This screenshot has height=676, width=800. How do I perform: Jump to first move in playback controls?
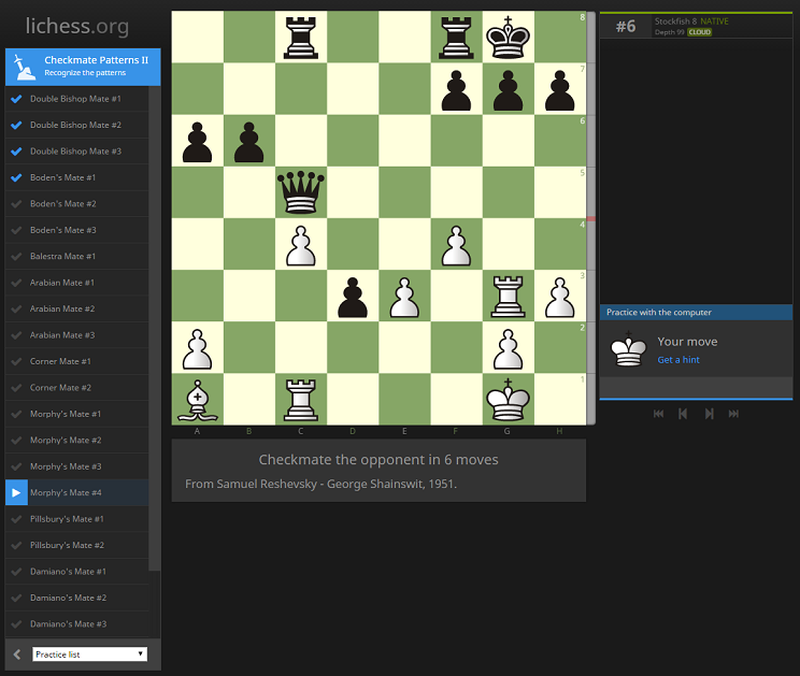659,413
